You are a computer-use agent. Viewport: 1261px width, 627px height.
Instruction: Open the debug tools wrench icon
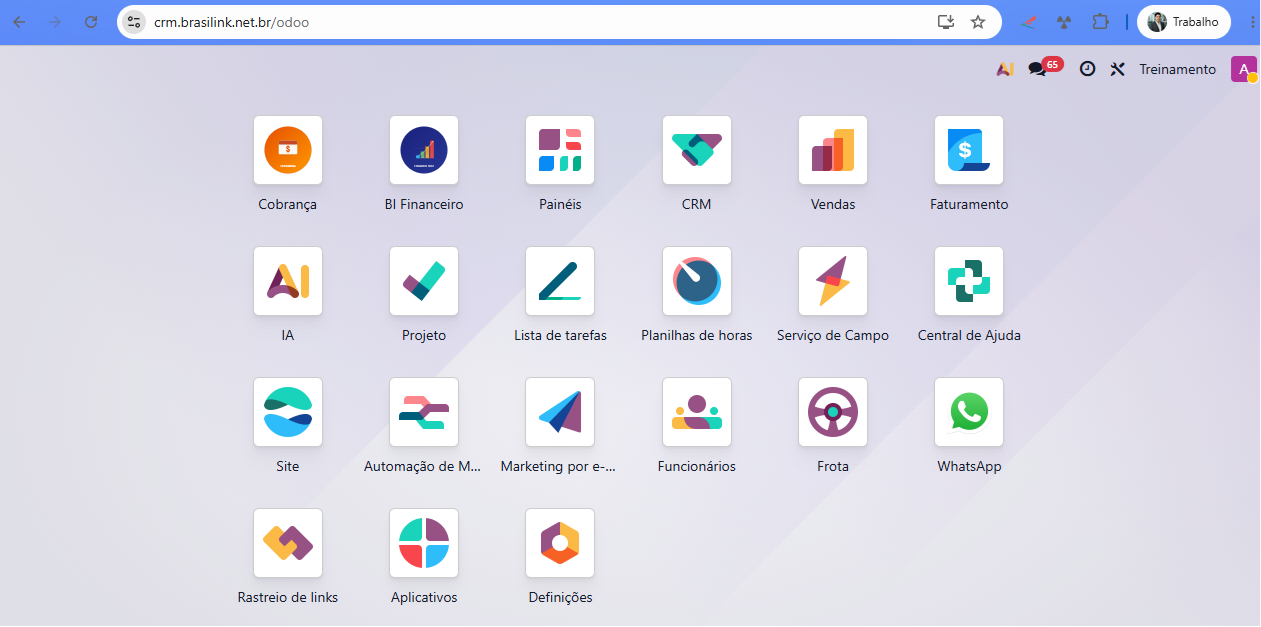click(1118, 69)
